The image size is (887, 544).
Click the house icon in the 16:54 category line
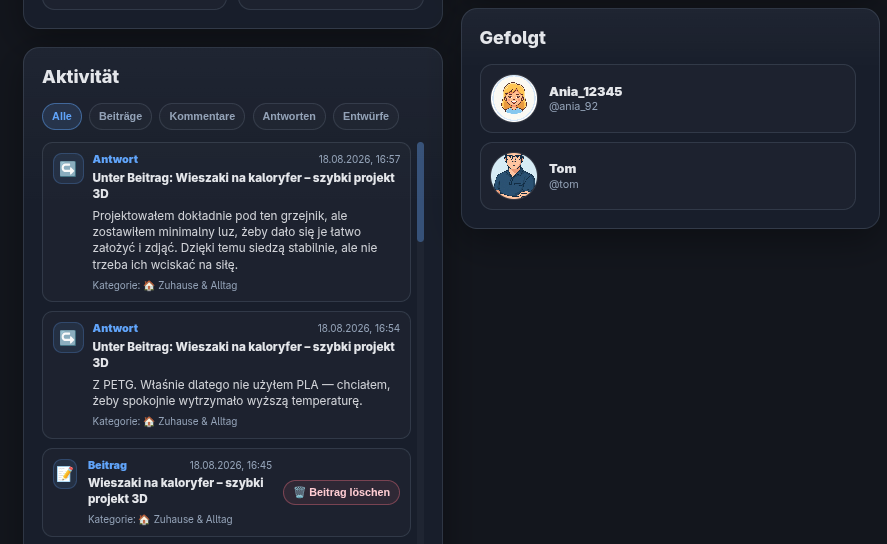pyautogui.click(x=149, y=422)
